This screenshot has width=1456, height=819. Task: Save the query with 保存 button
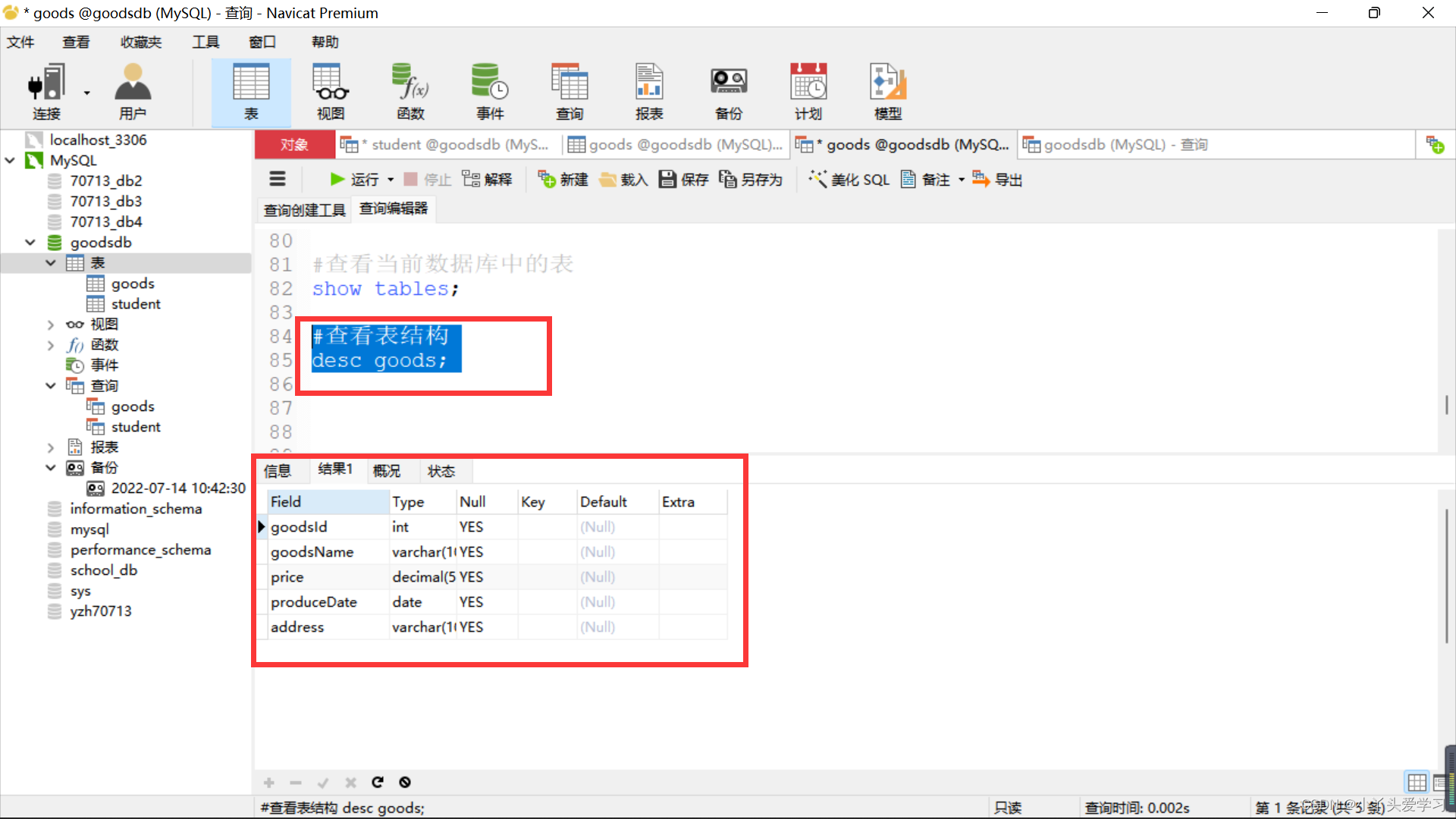pos(683,179)
